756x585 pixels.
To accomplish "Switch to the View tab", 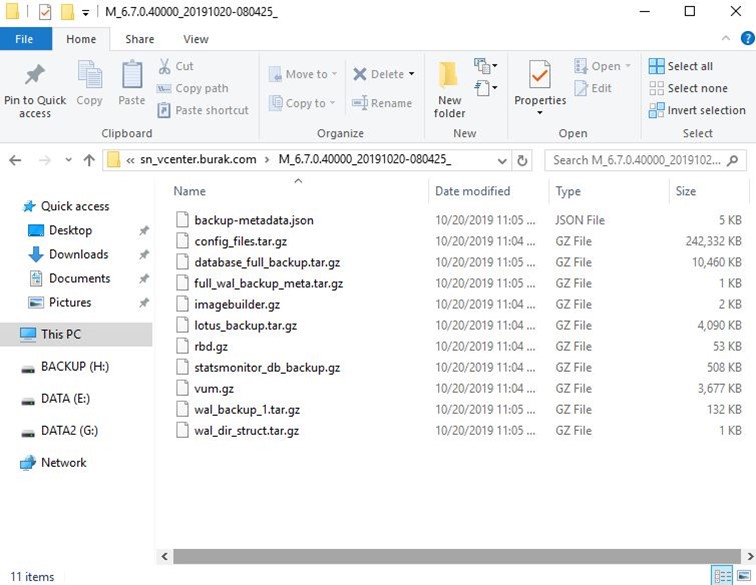I will coord(196,39).
